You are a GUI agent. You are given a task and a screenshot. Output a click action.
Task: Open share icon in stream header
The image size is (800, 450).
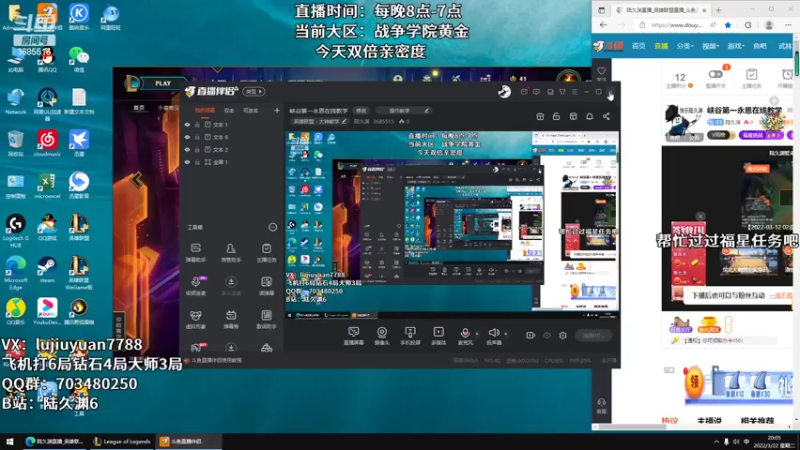(606, 116)
